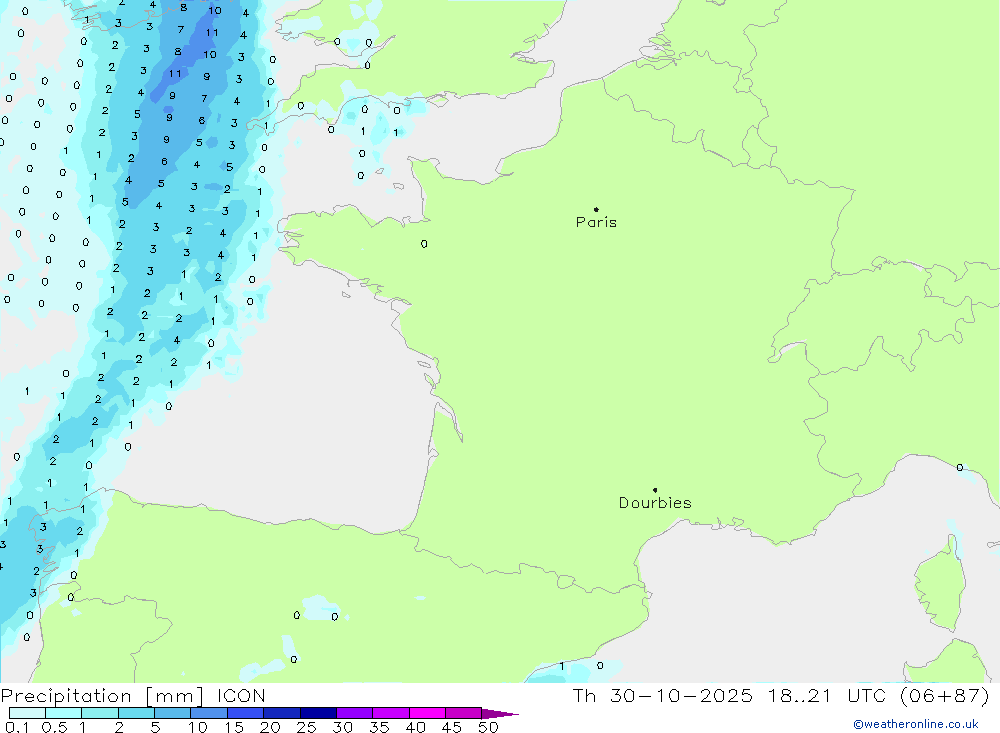Click the word 'ICON' model name
The height and width of the screenshot is (733, 1000).
pyautogui.click(x=241, y=695)
